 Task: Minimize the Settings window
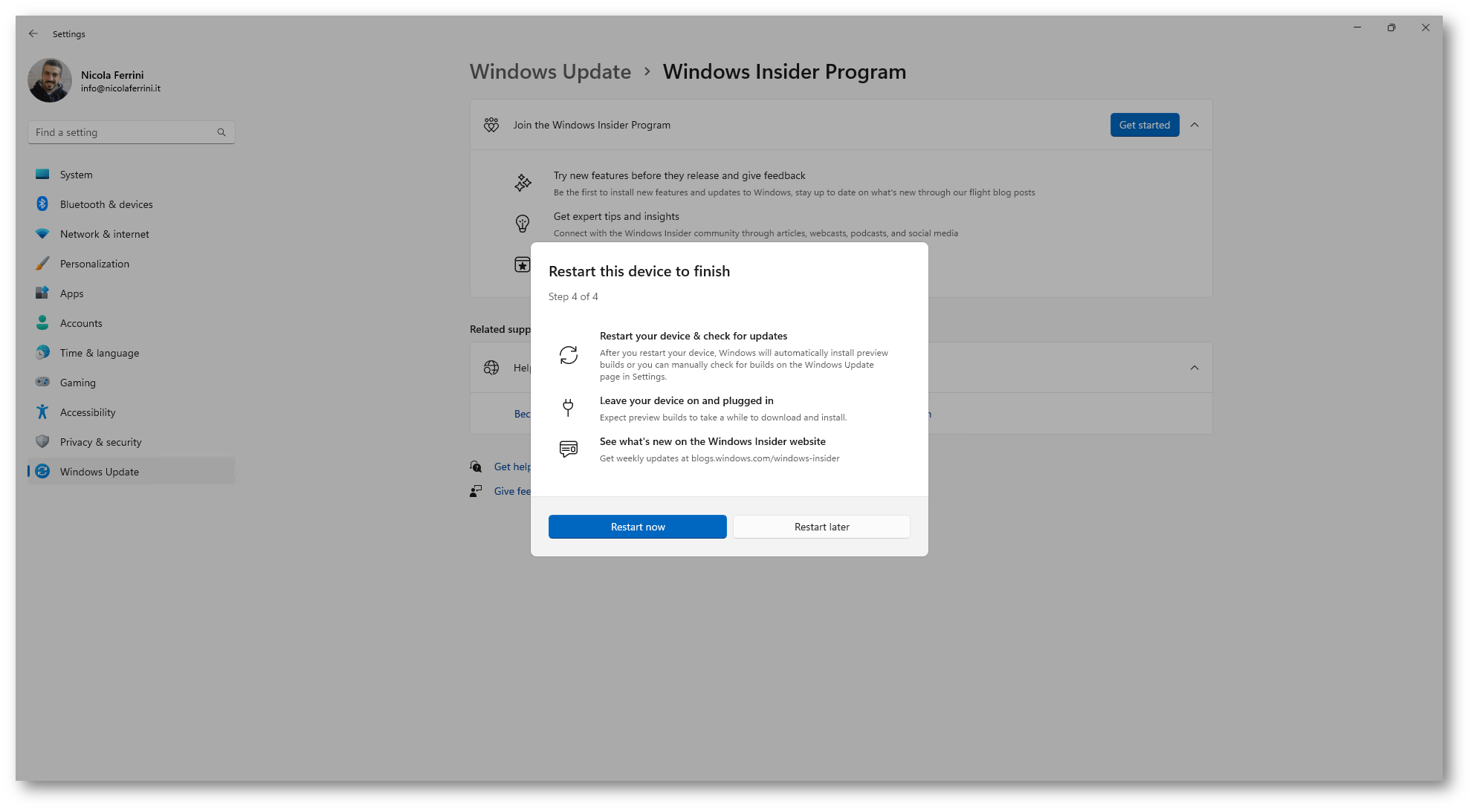1357,27
